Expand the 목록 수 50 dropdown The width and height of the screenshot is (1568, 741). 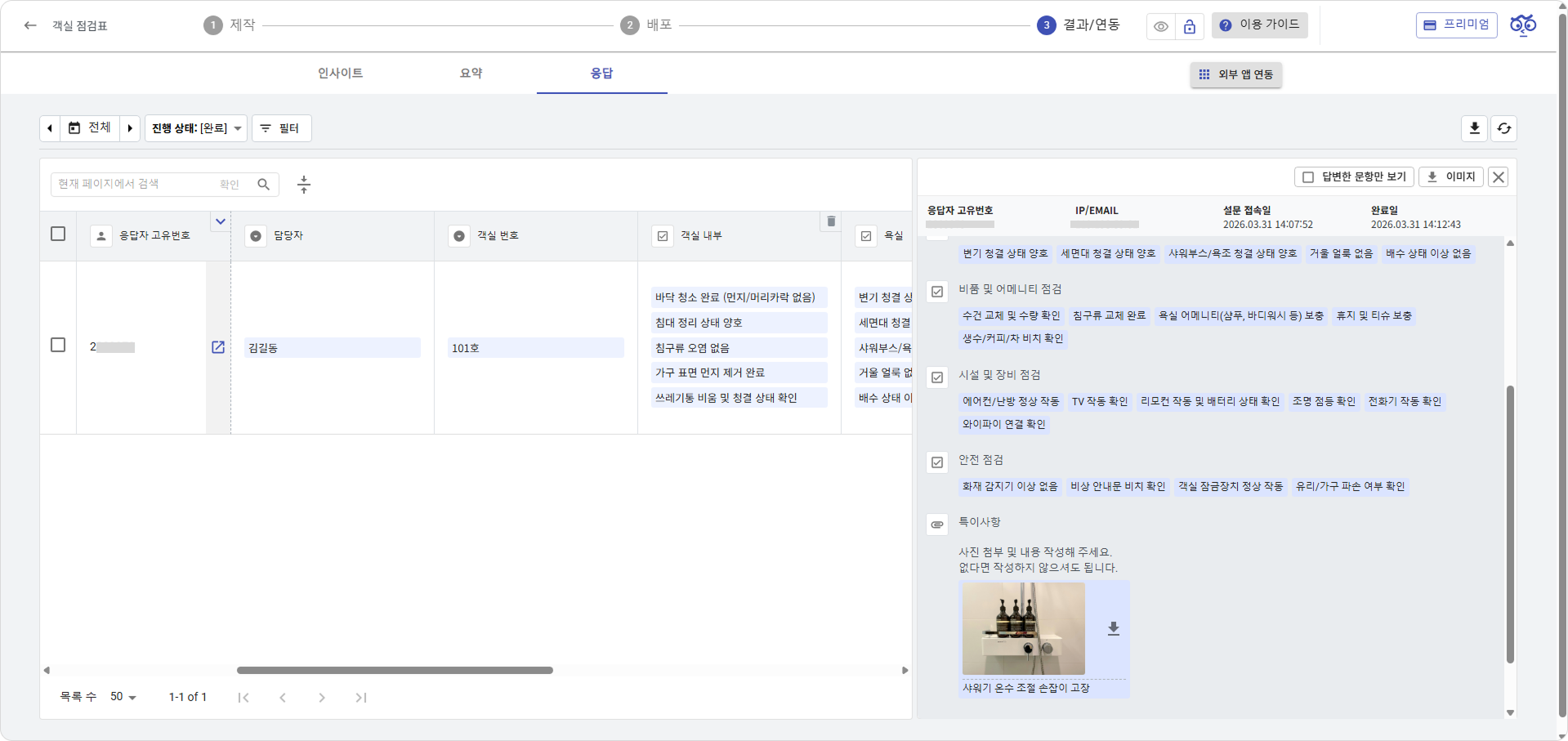[x=123, y=697]
